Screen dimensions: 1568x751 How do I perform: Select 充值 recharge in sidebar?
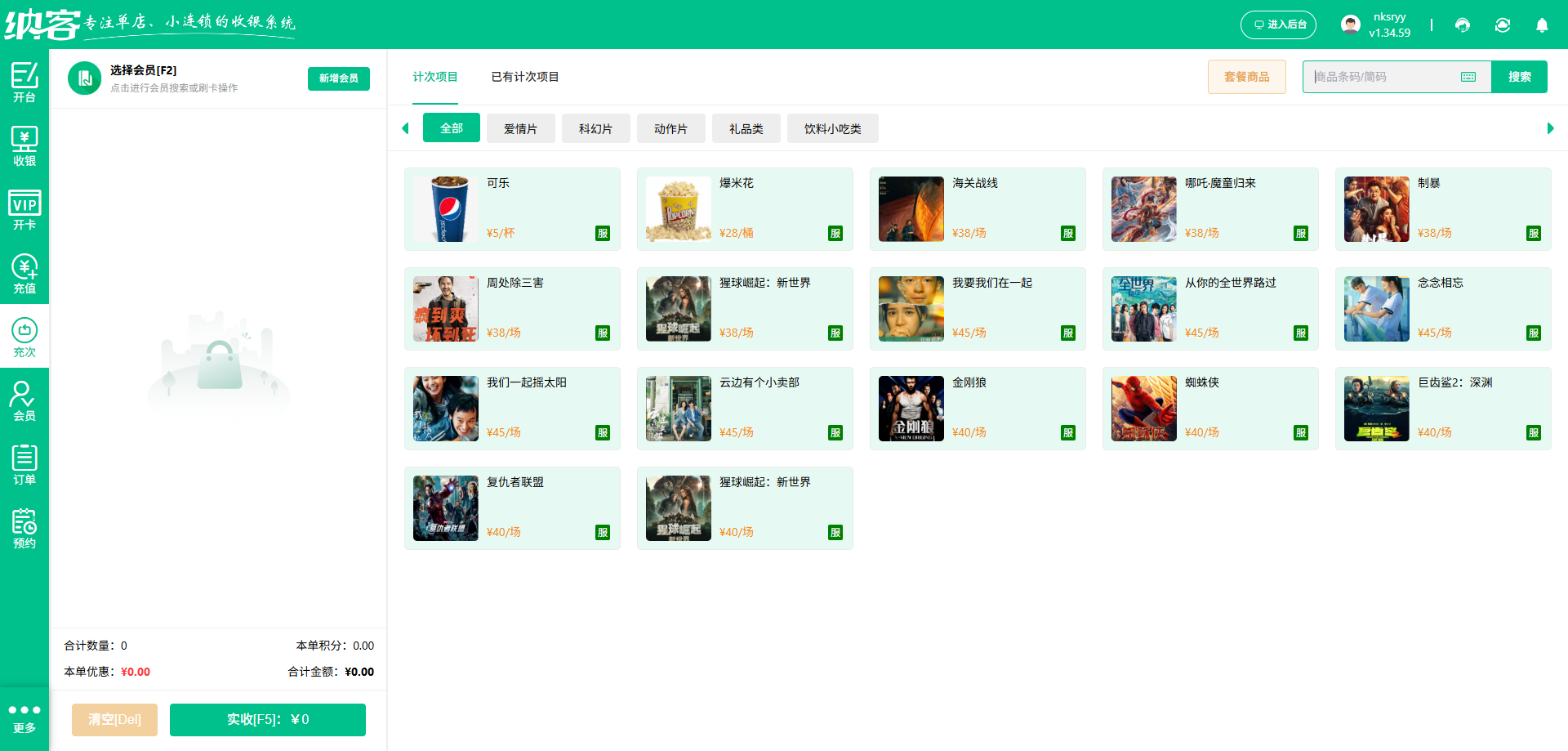[x=24, y=273]
